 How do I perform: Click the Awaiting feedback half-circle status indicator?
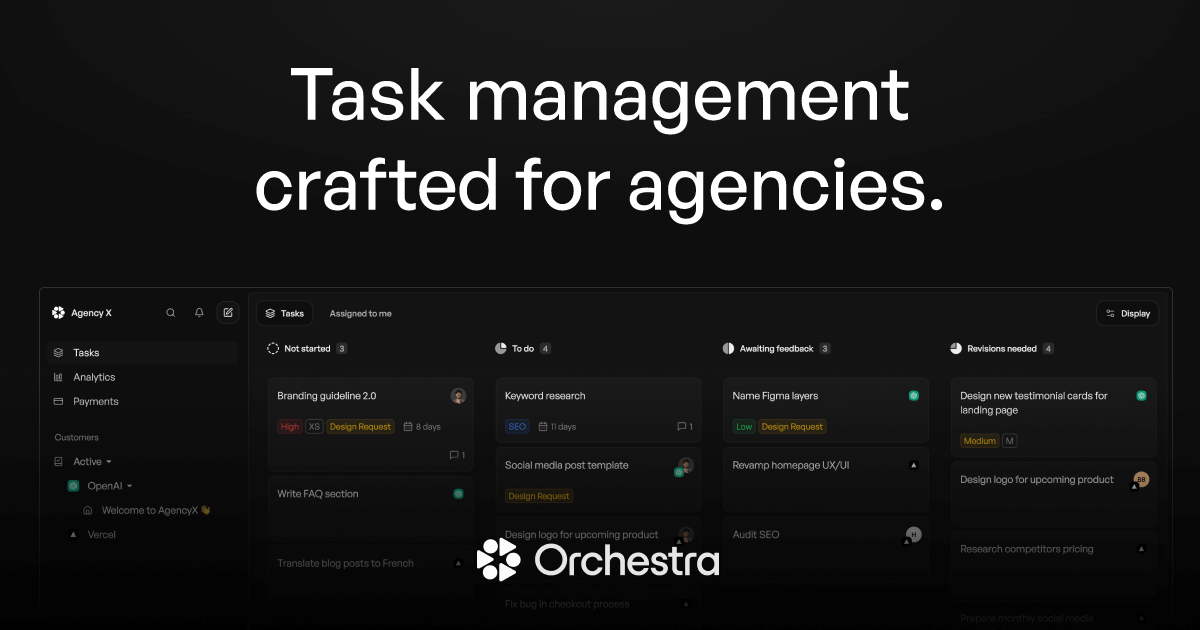point(728,348)
